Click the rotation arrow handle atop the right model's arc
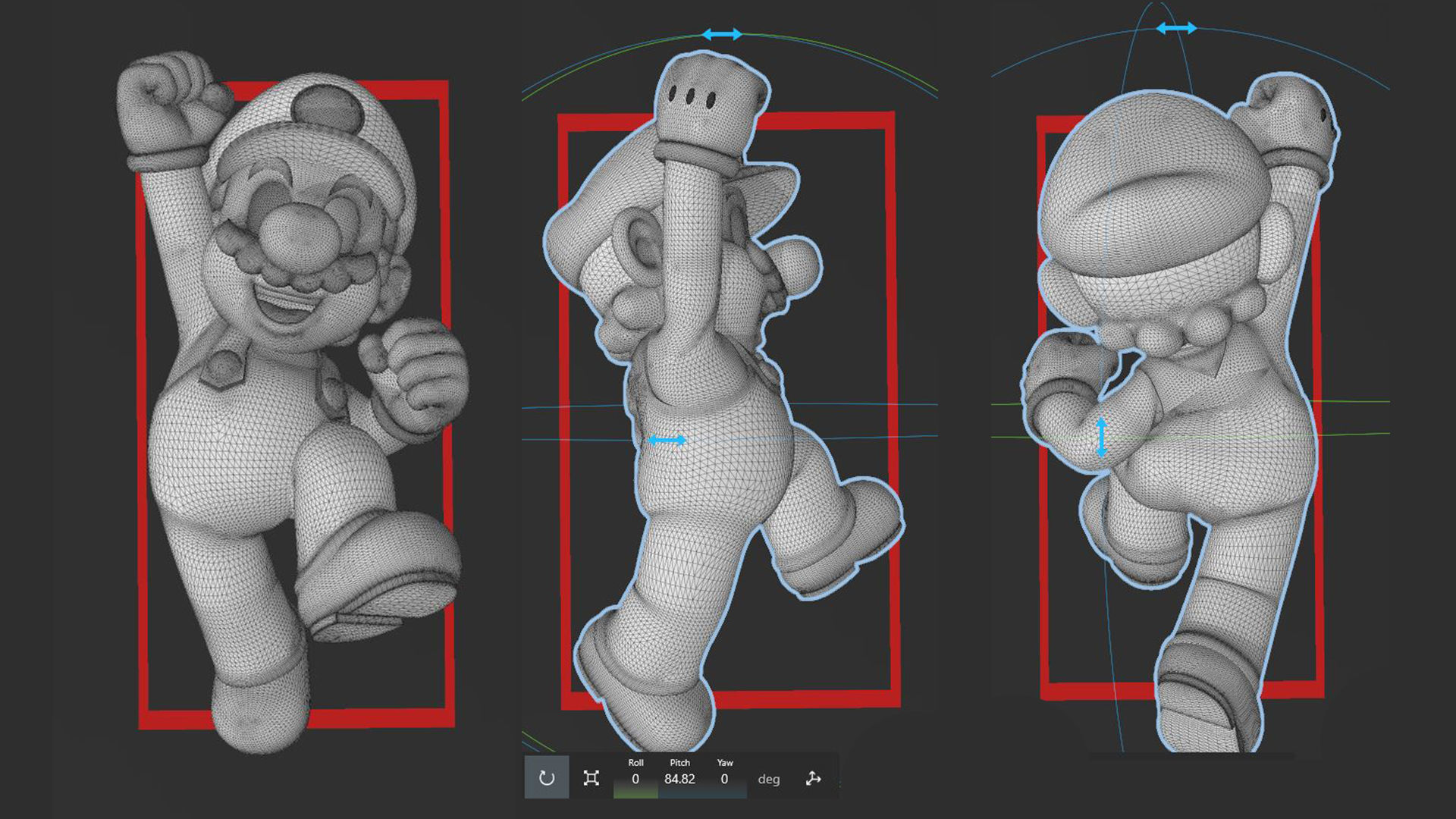 click(x=1176, y=28)
